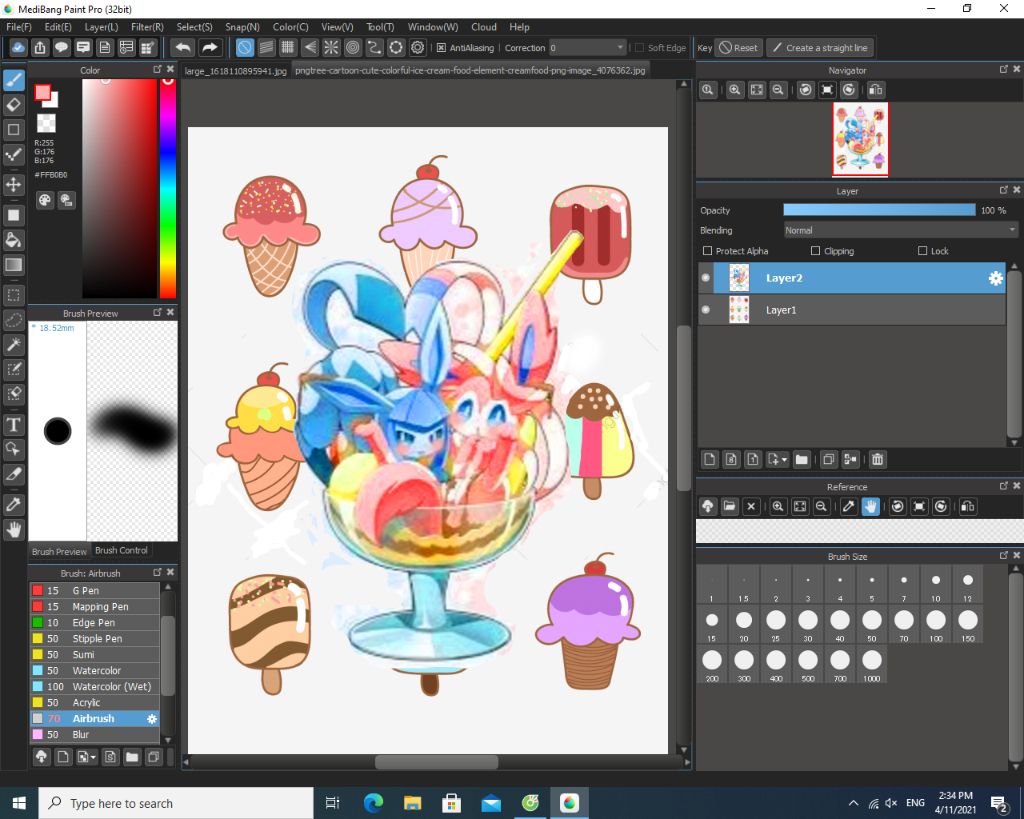1024x819 pixels.
Task: Delete the selected layer with the trash icon
Action: coord(878,460)
